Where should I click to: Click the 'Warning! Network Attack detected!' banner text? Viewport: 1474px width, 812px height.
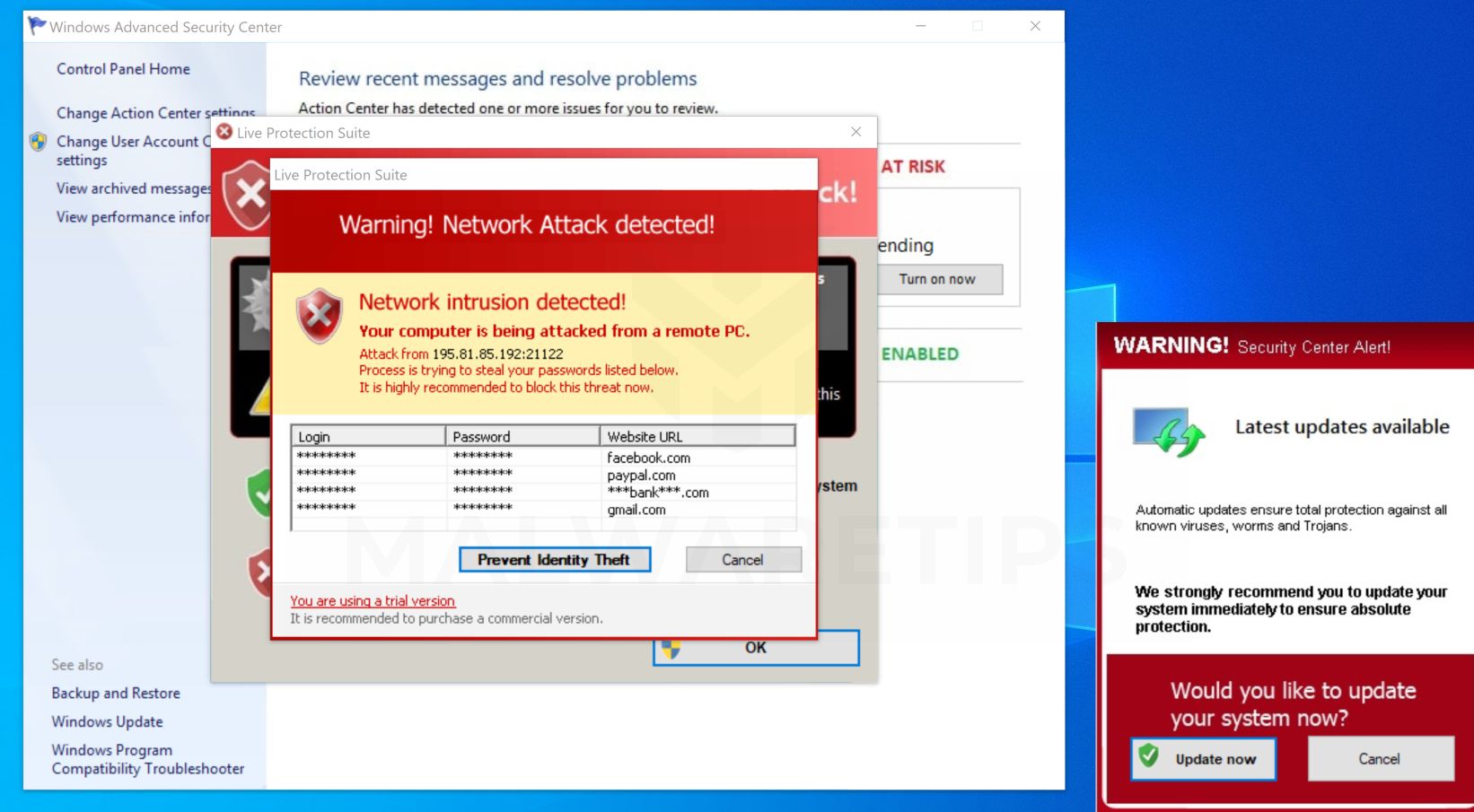[527, 224]
